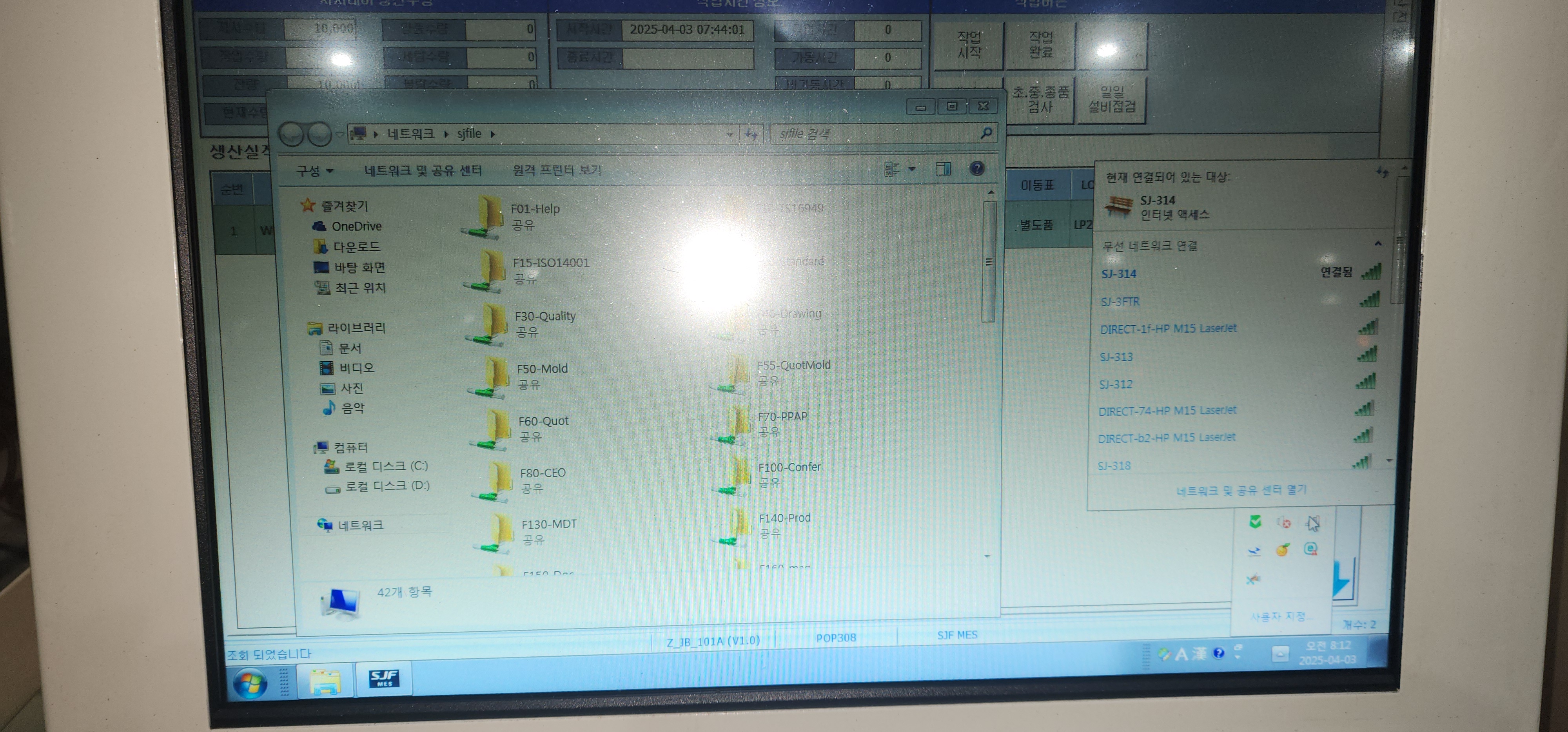
Task: Click the help question mark in Explorer toolbar
Action: click(x=976, y=169)
